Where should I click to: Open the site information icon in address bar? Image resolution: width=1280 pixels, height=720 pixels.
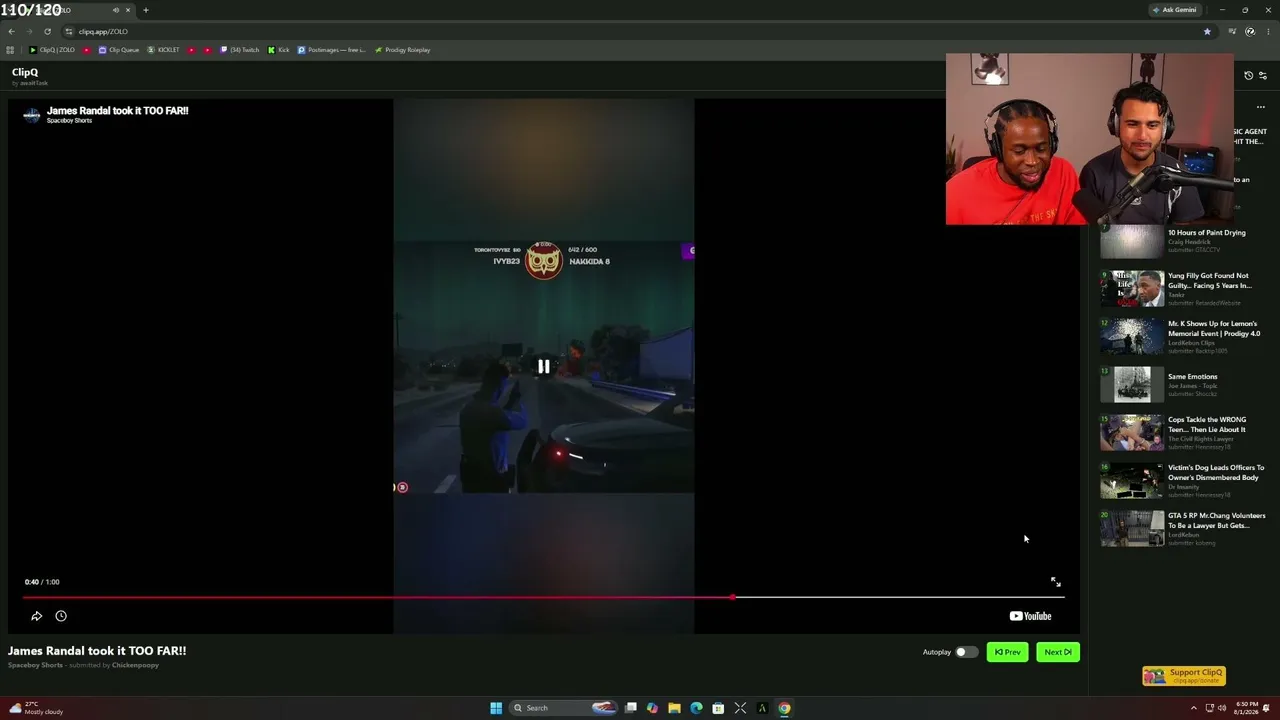[x=69, y=31]
